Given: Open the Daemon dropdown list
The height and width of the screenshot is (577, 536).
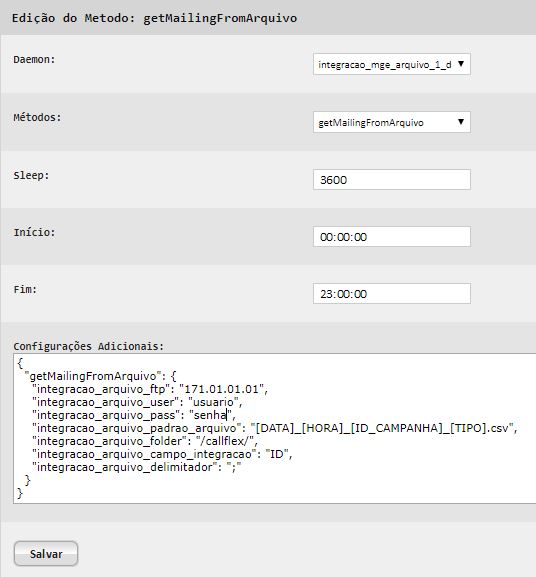Looking at the screenshot, I should (x=391, y=64).
